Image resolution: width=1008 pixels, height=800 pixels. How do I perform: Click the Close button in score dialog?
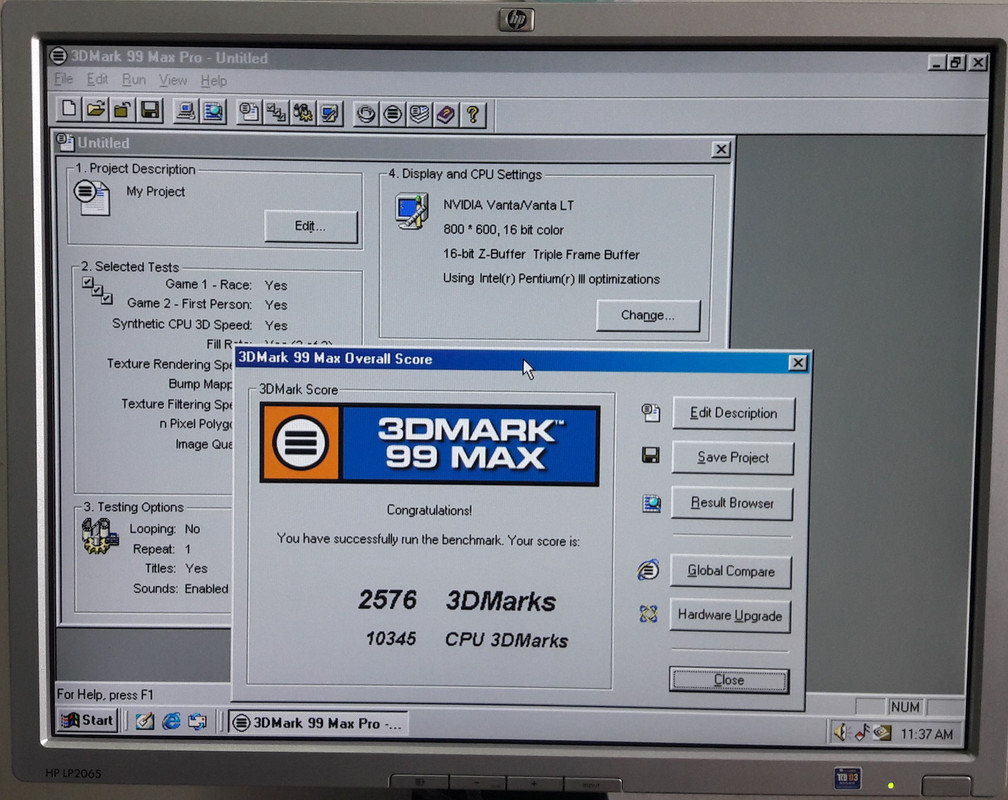pyautogui.click(x=729, y=680)
